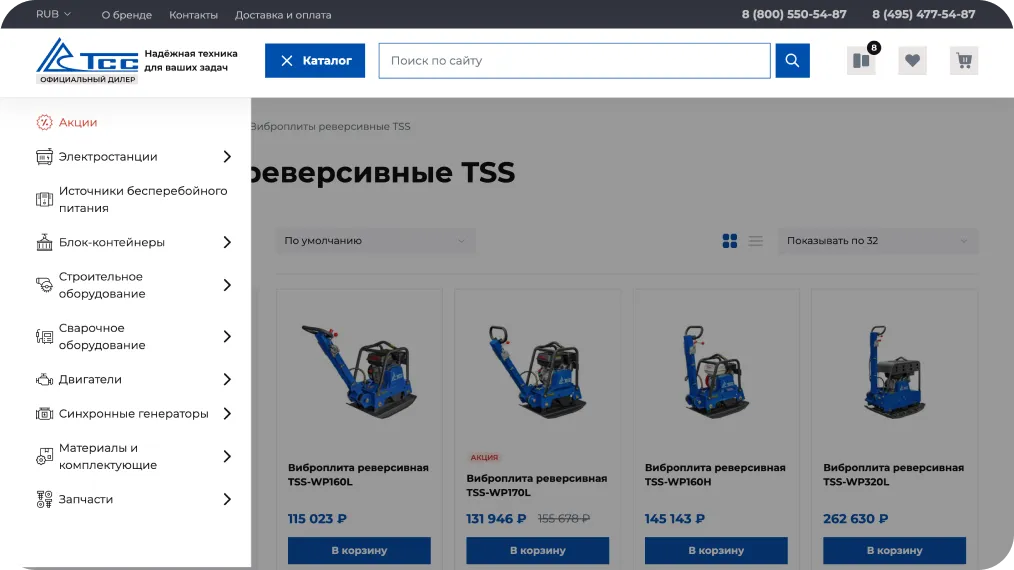Expand the Запчасти submenu arrow
This screenshot has height=570, width=1014.
(x=227, y=499)
